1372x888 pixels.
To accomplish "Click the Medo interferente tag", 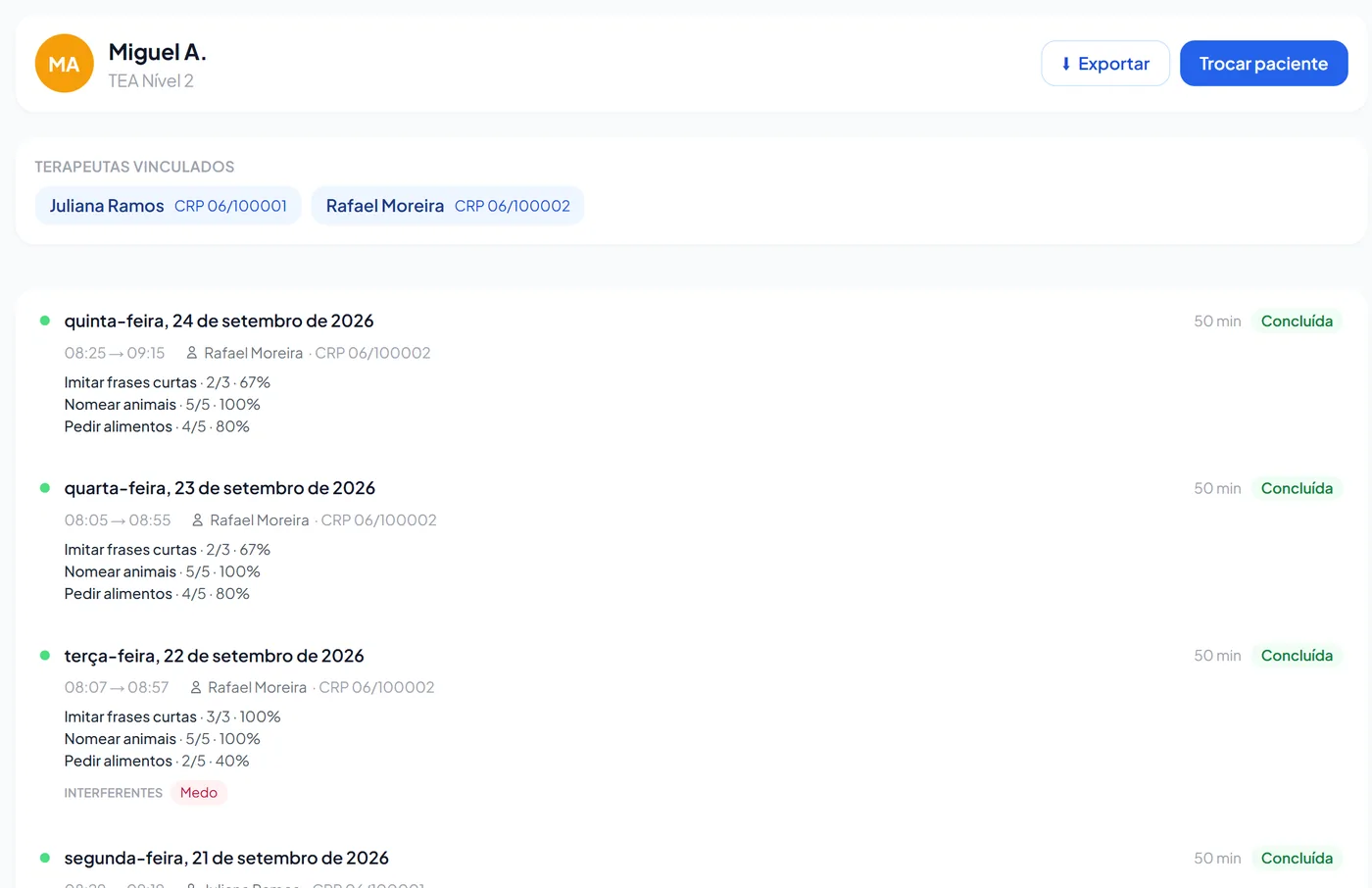I will click(x=199, y=793).
